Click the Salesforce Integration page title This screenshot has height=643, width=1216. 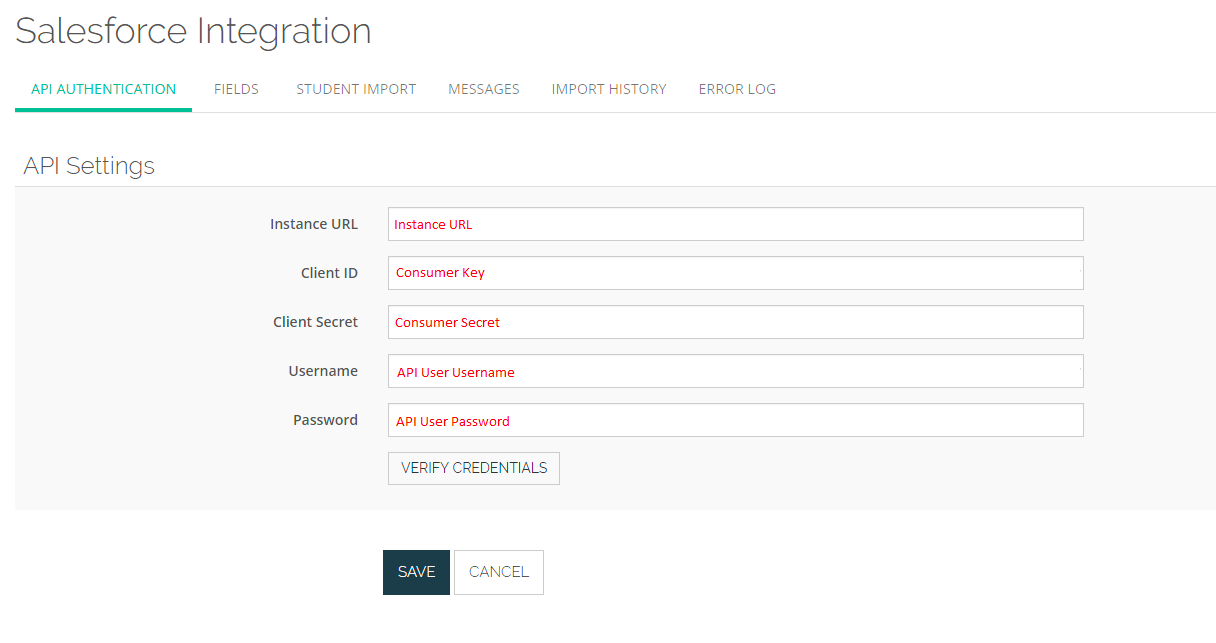coord(193,31)
